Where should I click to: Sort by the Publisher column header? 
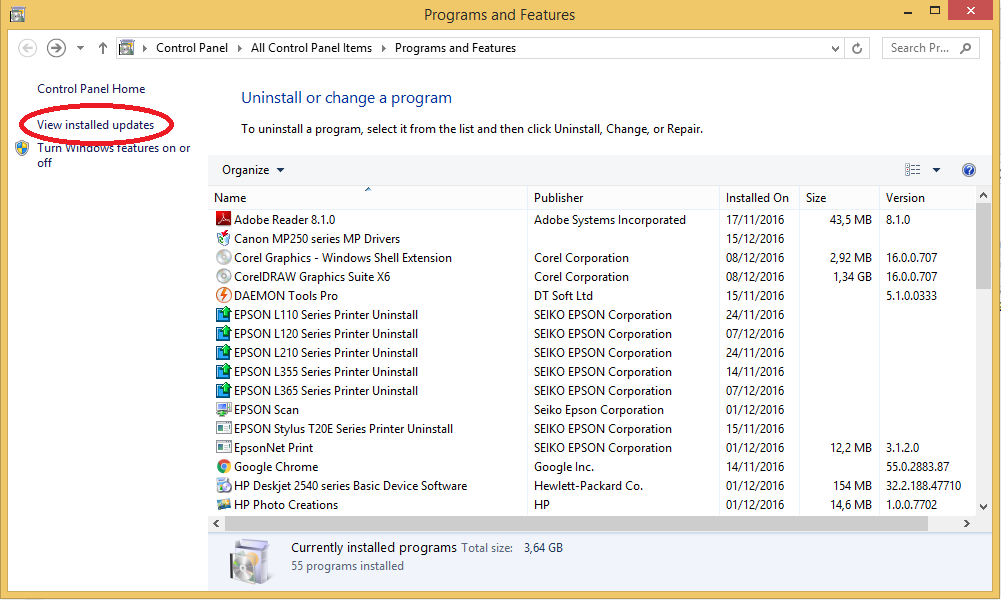point(623,198)
